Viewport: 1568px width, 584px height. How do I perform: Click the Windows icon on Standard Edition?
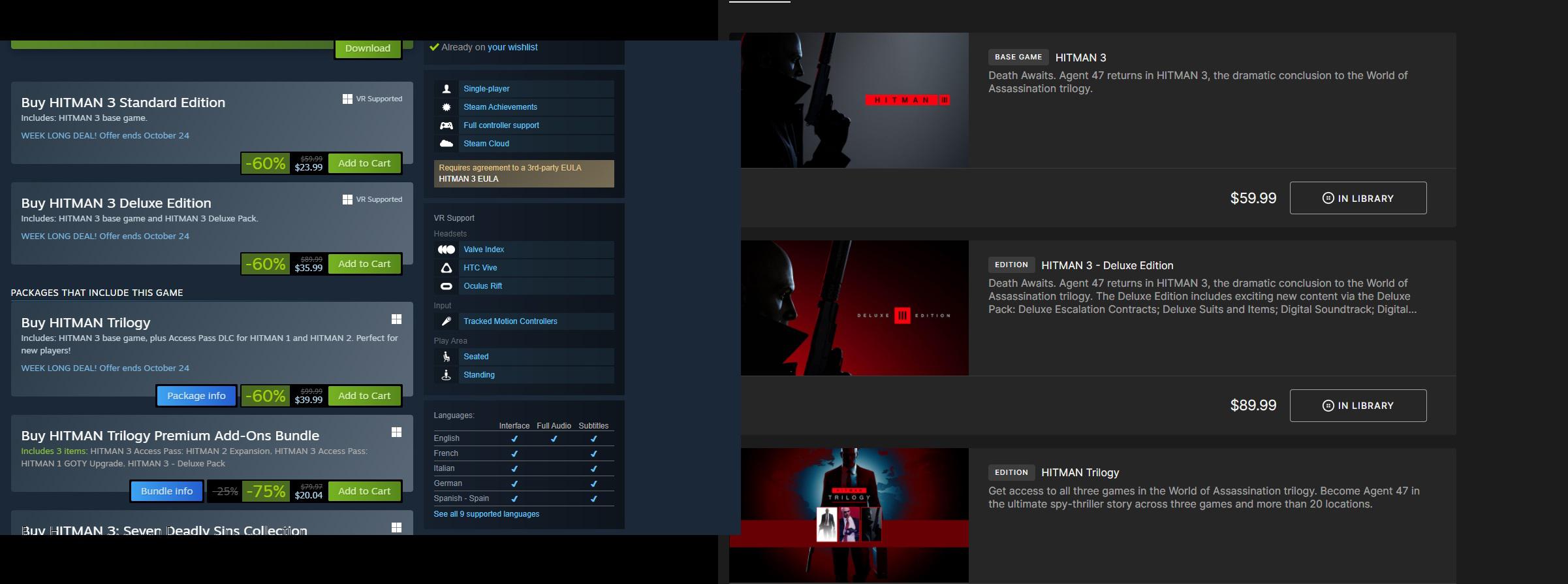coord(347,99)
